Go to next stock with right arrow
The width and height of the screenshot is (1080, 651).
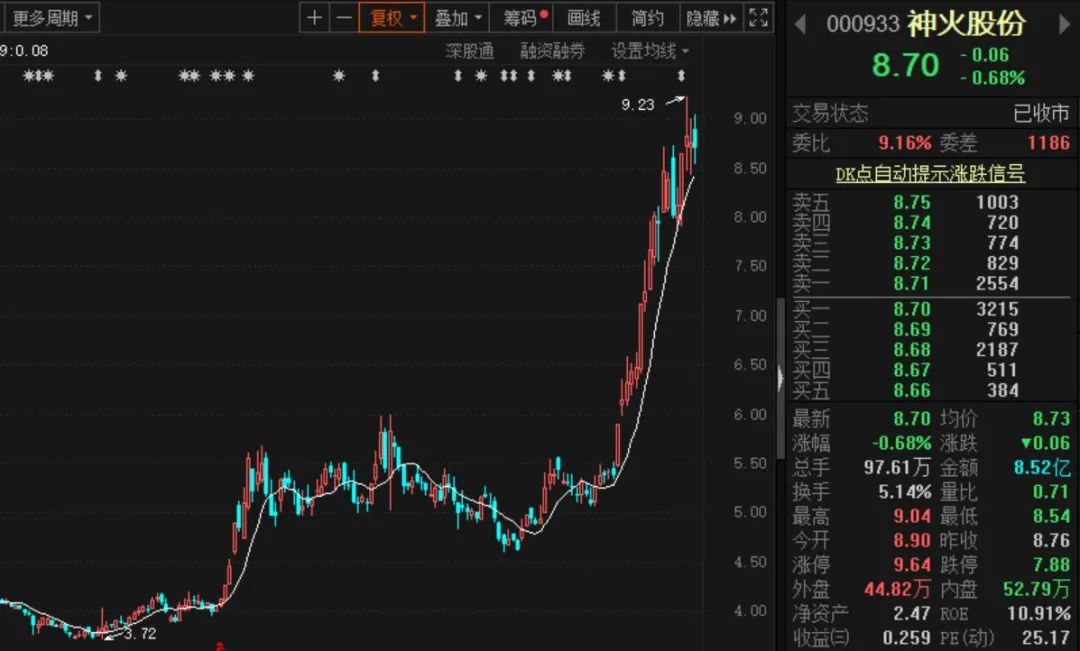pos(1064,24)
